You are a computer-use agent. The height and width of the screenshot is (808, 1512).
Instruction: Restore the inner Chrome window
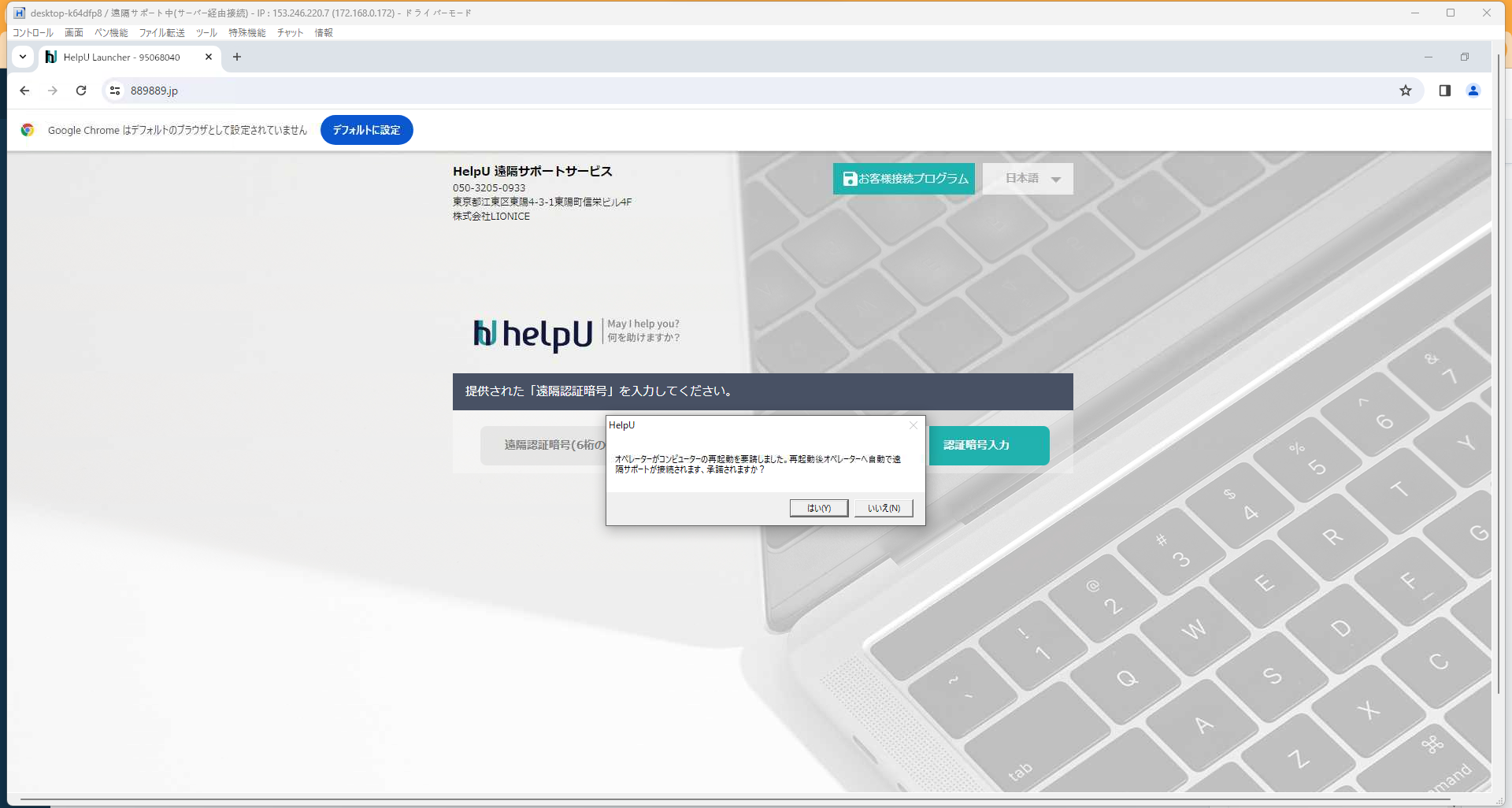[x=1465, y=57]
